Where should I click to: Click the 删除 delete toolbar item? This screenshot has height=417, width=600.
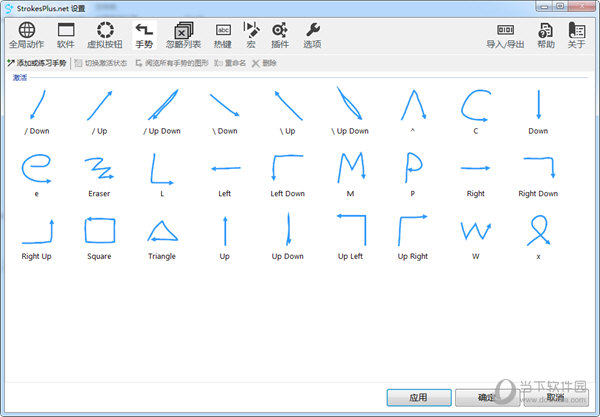coord(264,63)
